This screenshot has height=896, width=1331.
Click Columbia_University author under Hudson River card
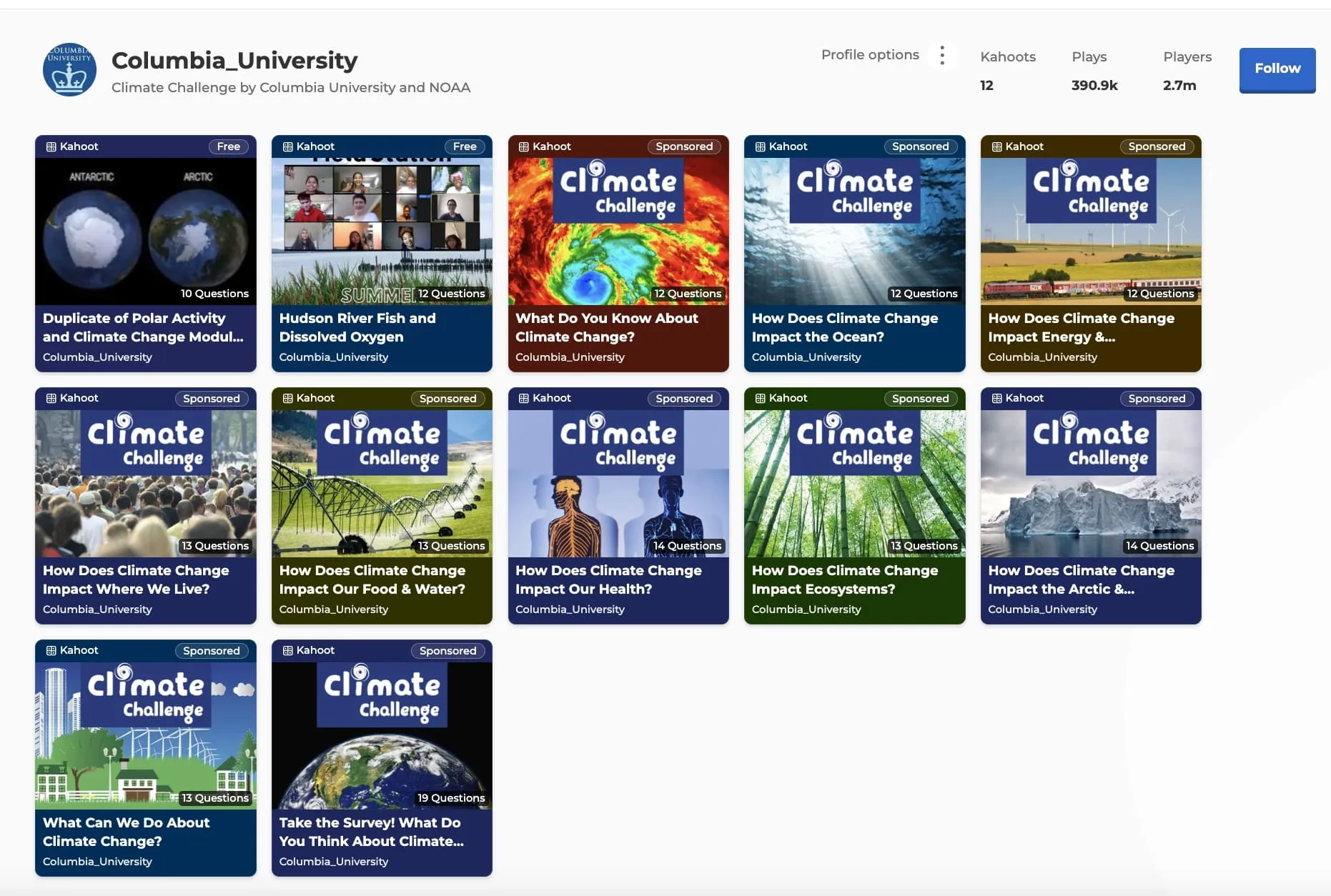(x=334, y=357)
